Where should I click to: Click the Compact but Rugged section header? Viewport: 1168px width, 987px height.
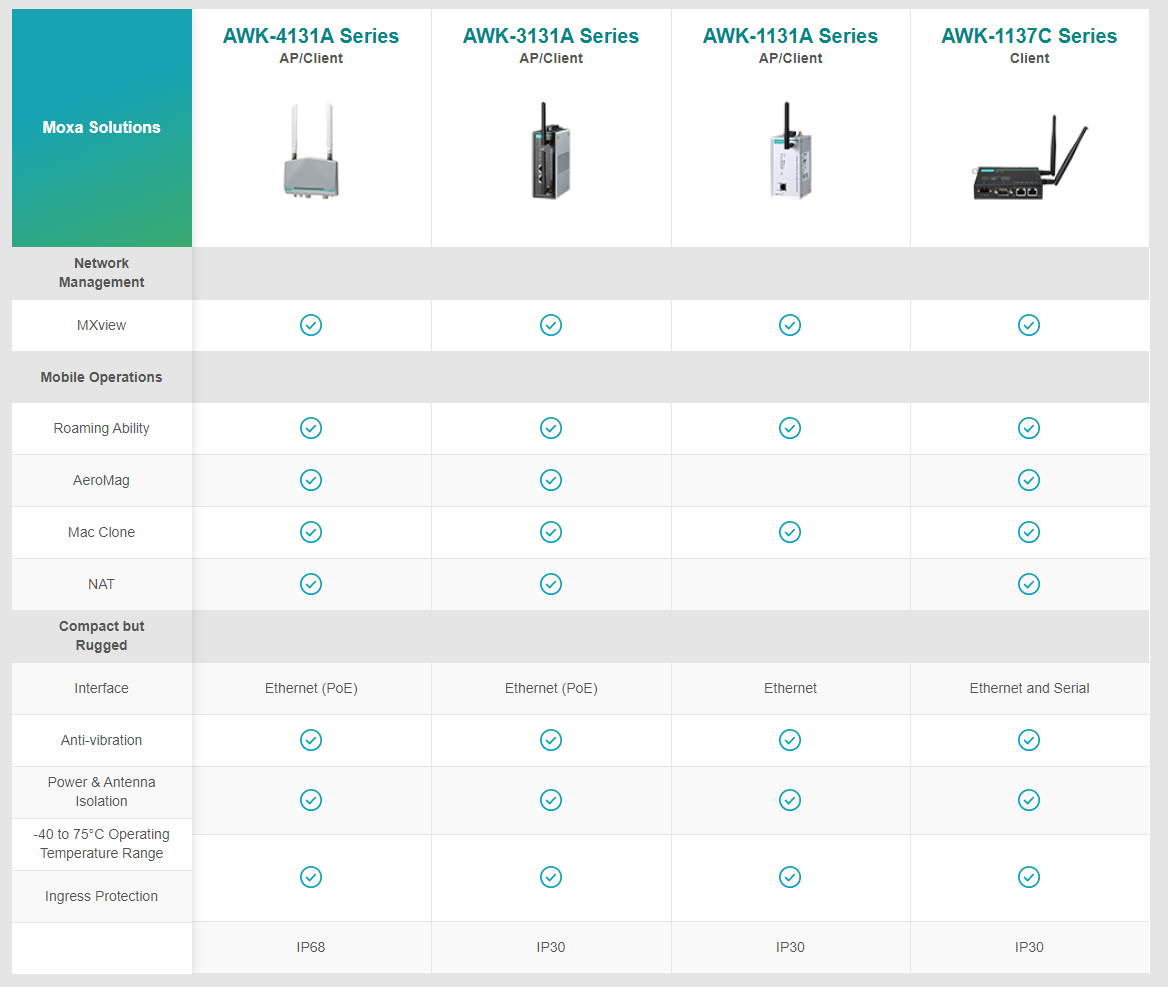click(101, 636)
